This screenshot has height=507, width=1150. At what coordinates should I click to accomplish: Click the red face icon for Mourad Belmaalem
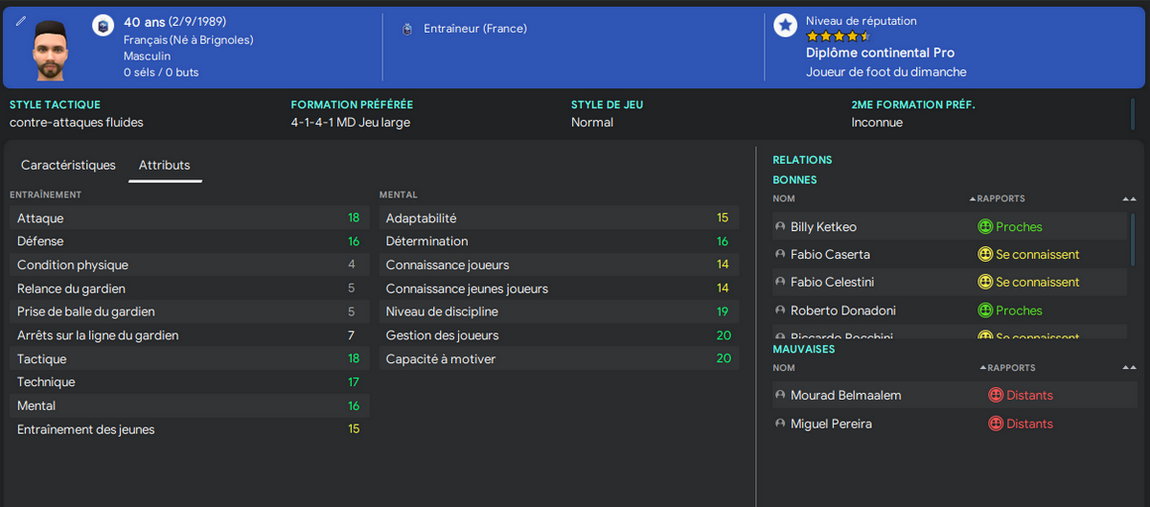pos(995,396)
